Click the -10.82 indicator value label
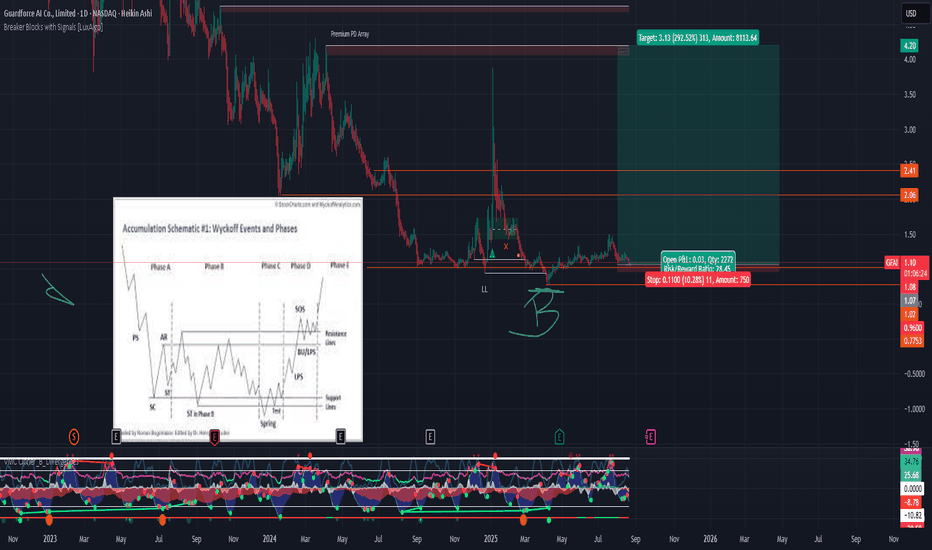 (912, 516)
